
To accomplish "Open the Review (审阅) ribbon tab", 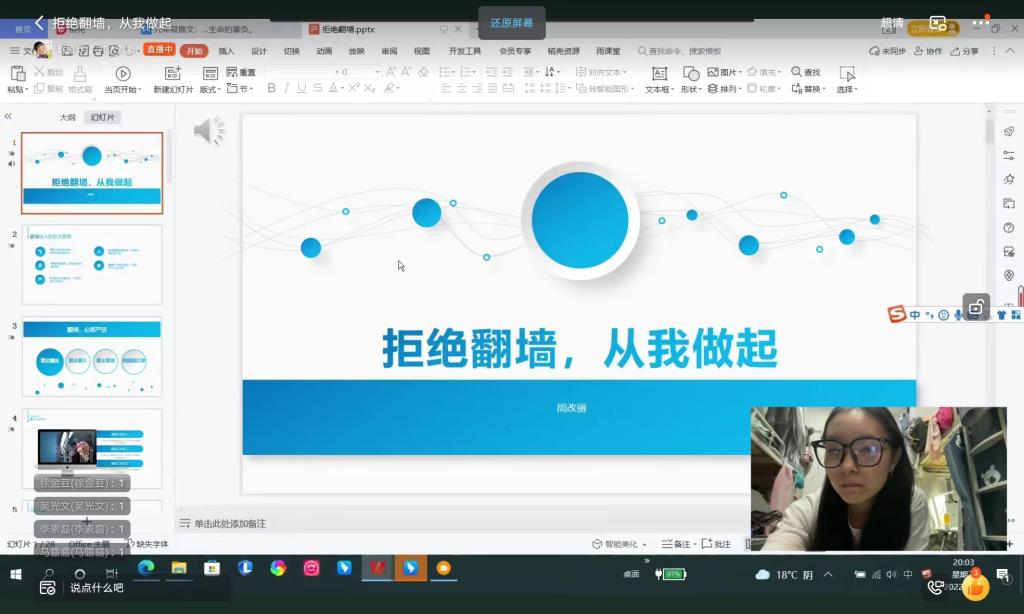I will pos(389,51).
